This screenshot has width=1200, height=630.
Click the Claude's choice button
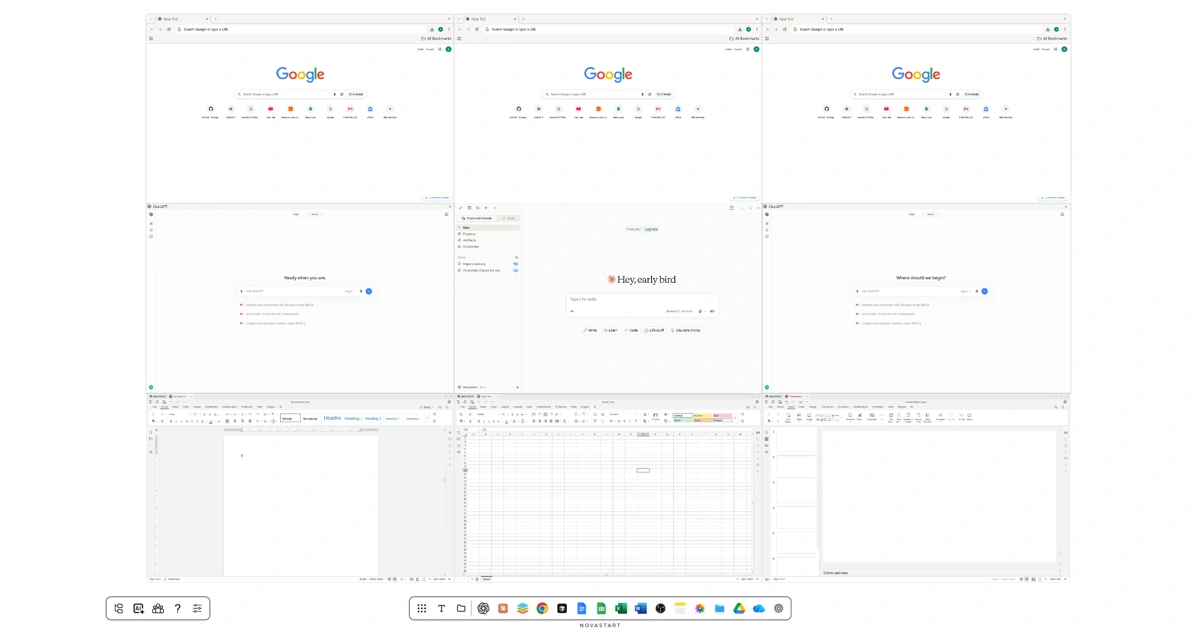686,330
